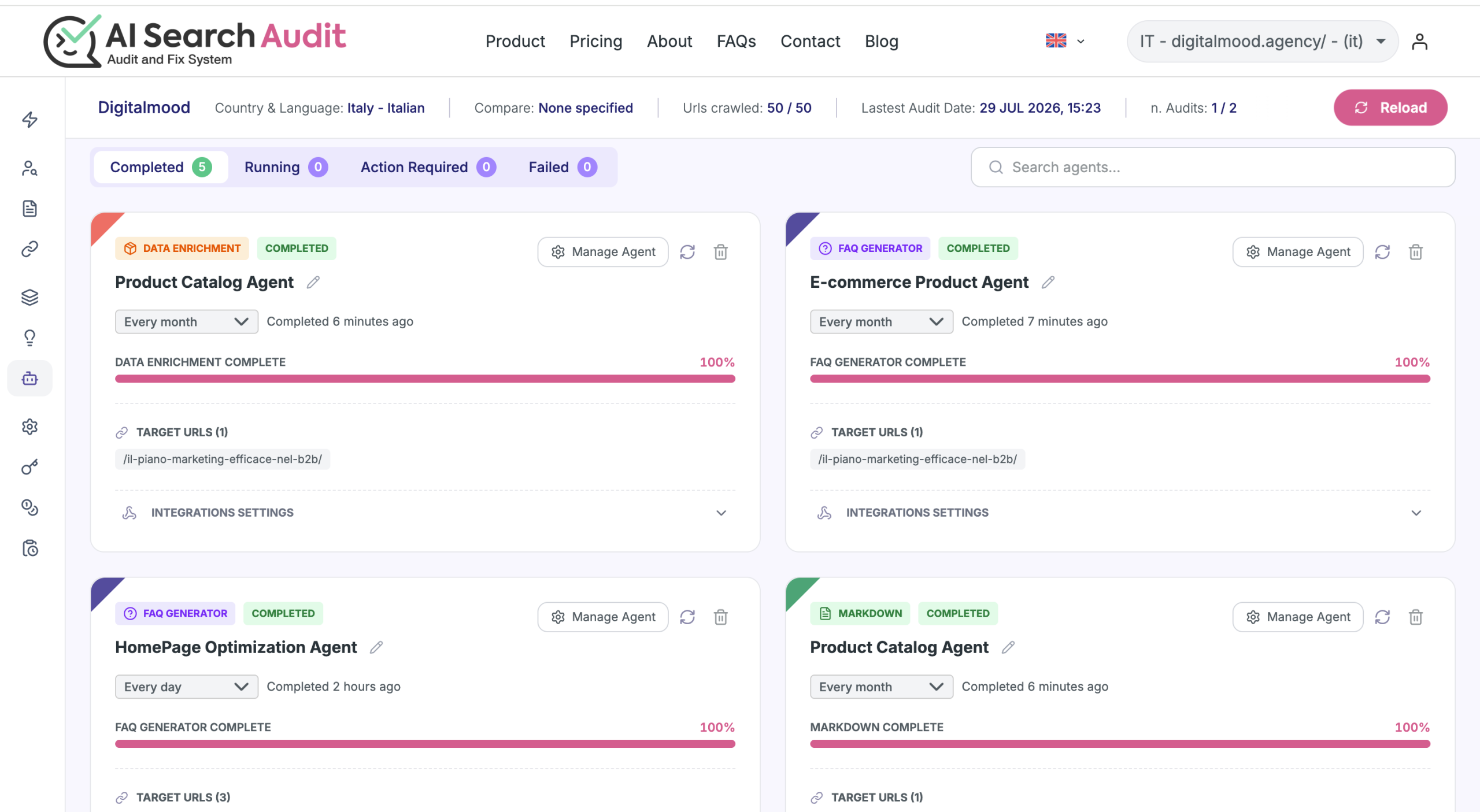Click the clipboard clock sidebar icon

point(30,548)
